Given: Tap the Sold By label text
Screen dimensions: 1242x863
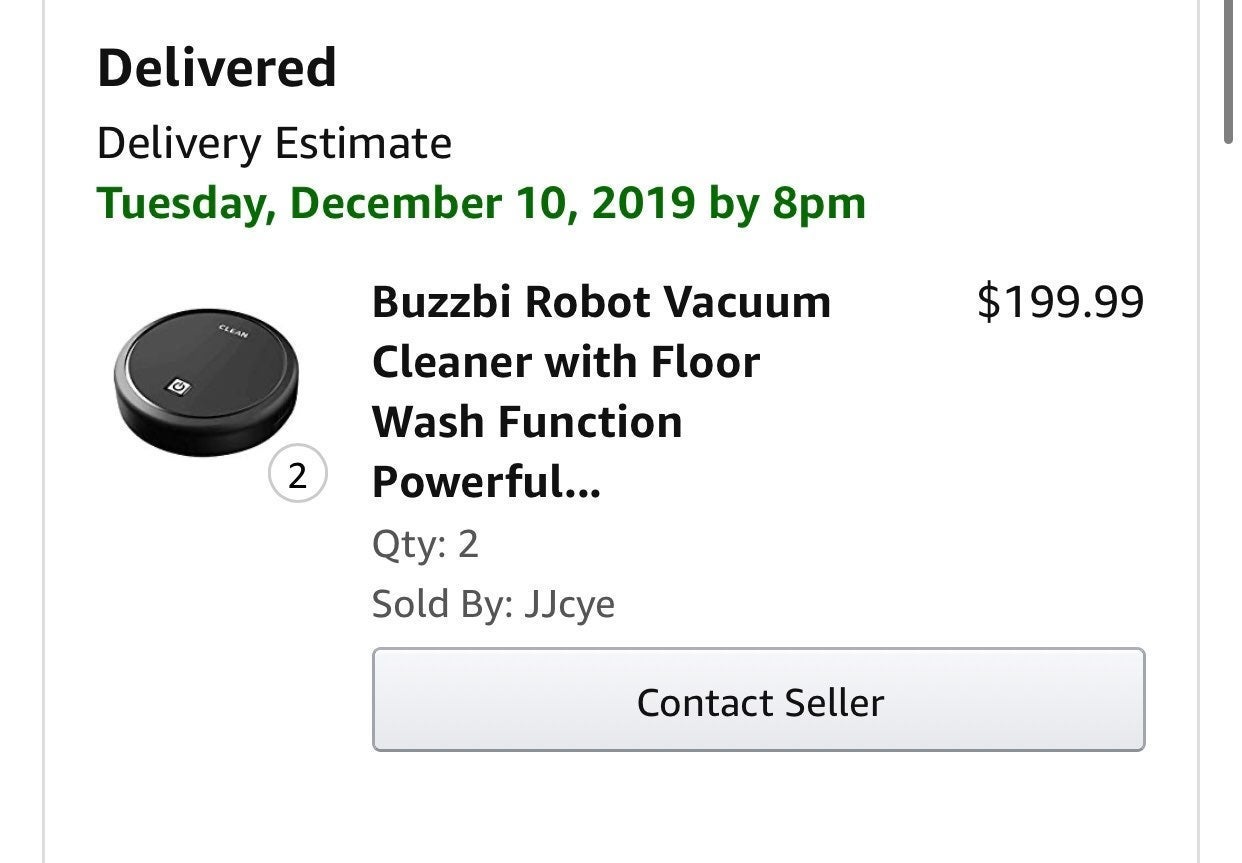Looking at the screenshot, I should (x=442, y=605).
